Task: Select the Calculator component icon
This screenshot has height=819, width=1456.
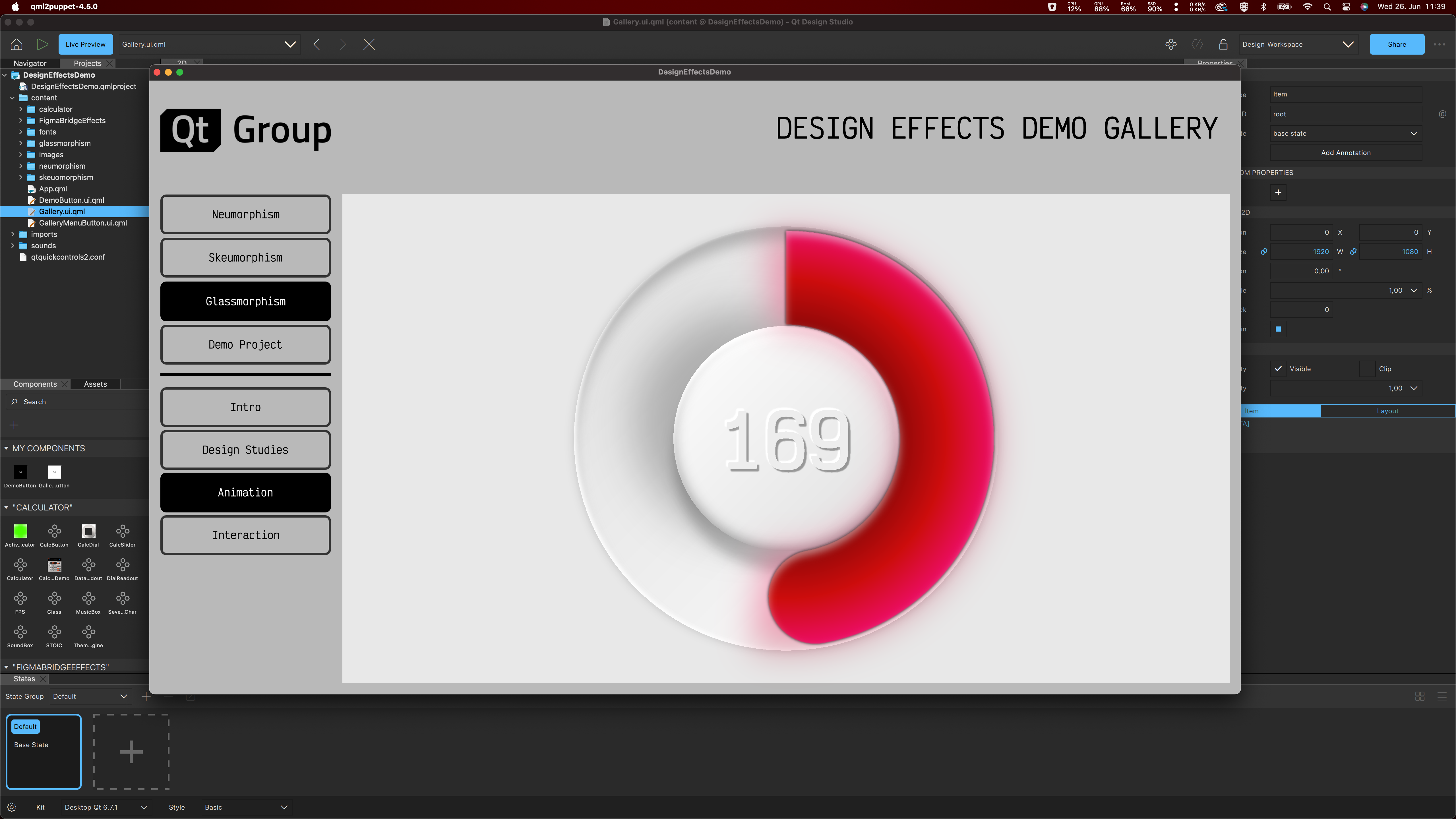Action: (20, 566)
